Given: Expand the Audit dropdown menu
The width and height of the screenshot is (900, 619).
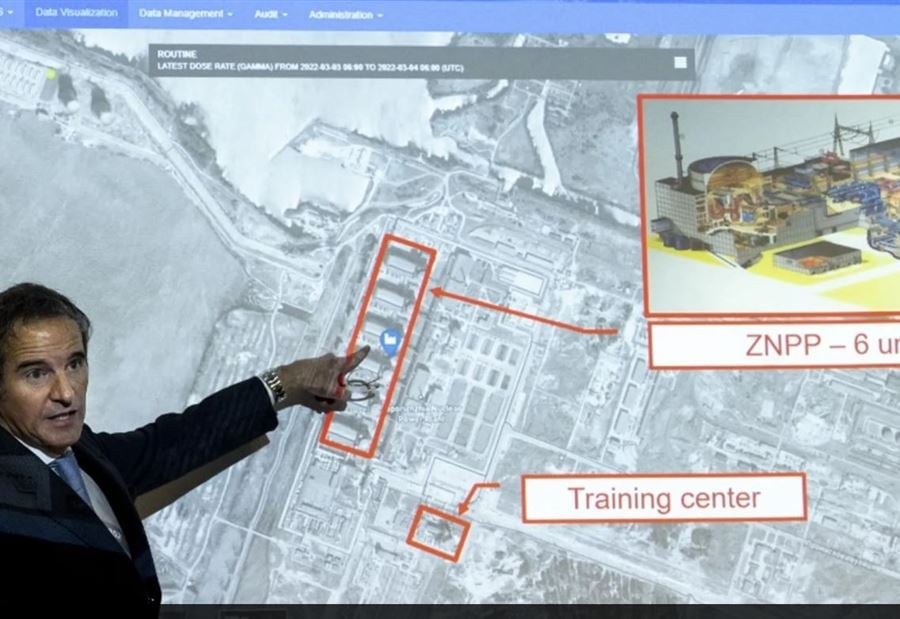Looking at the screenshot, I should pyautogui.click(x=270, y=14).
